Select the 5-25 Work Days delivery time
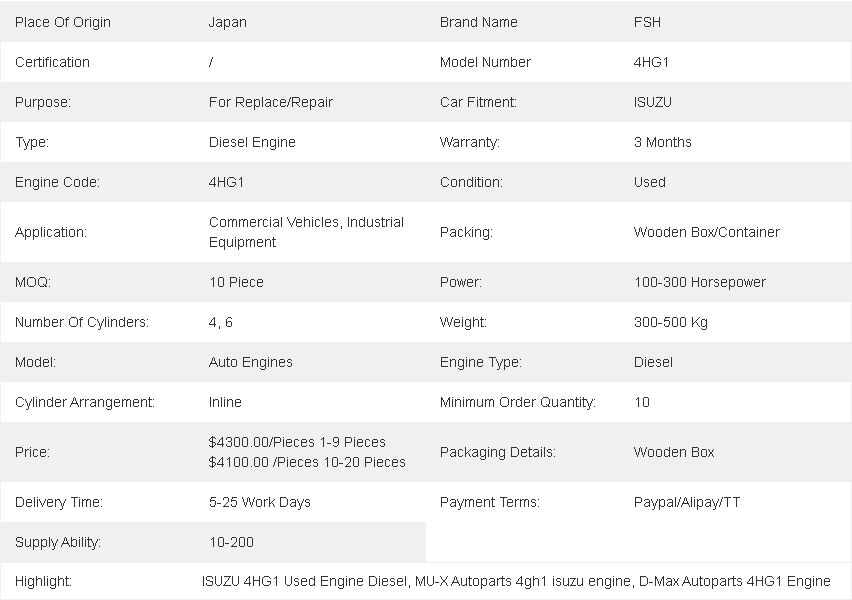 tap(260, 502)
